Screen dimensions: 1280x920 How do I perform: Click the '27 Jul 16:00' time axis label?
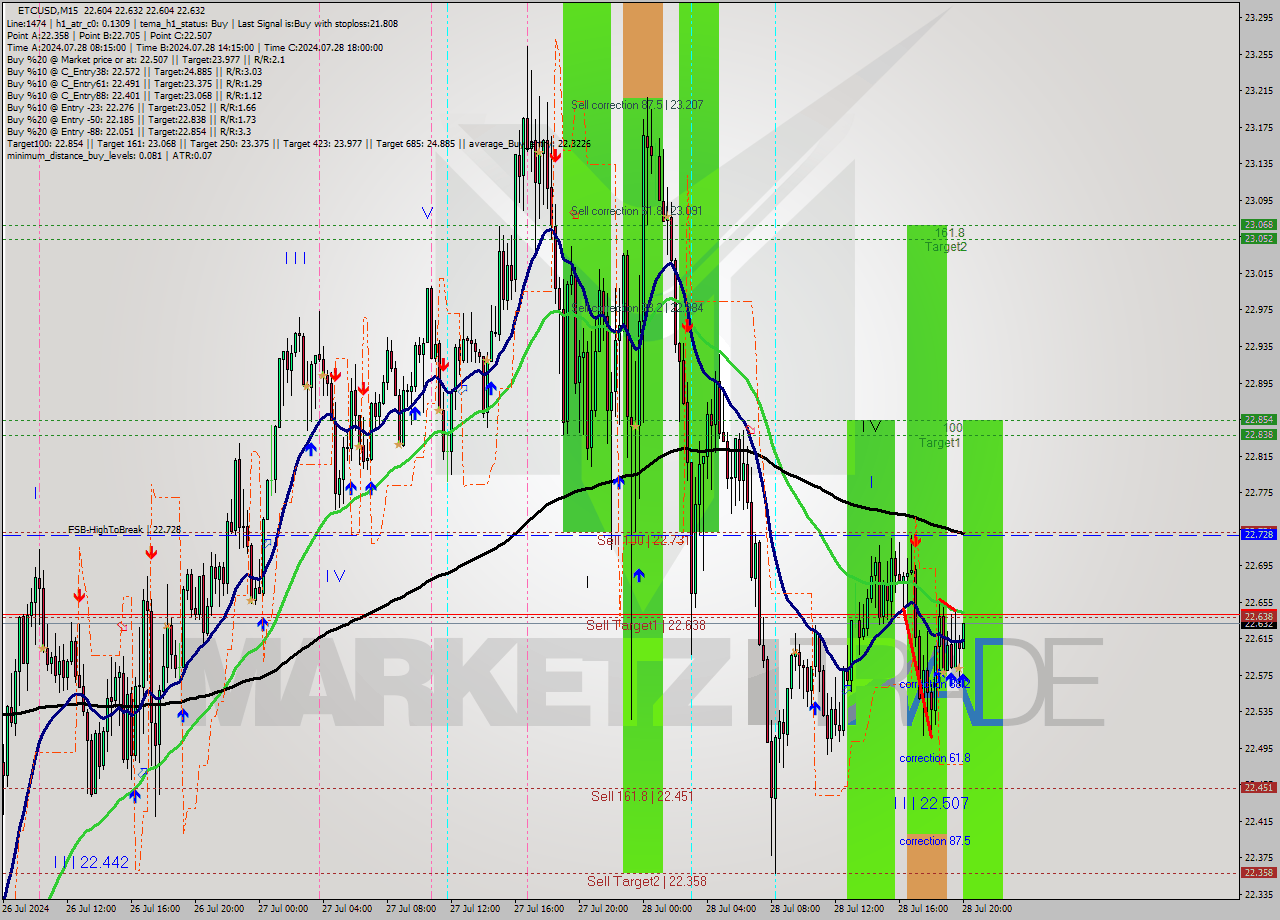coord(540,909)
